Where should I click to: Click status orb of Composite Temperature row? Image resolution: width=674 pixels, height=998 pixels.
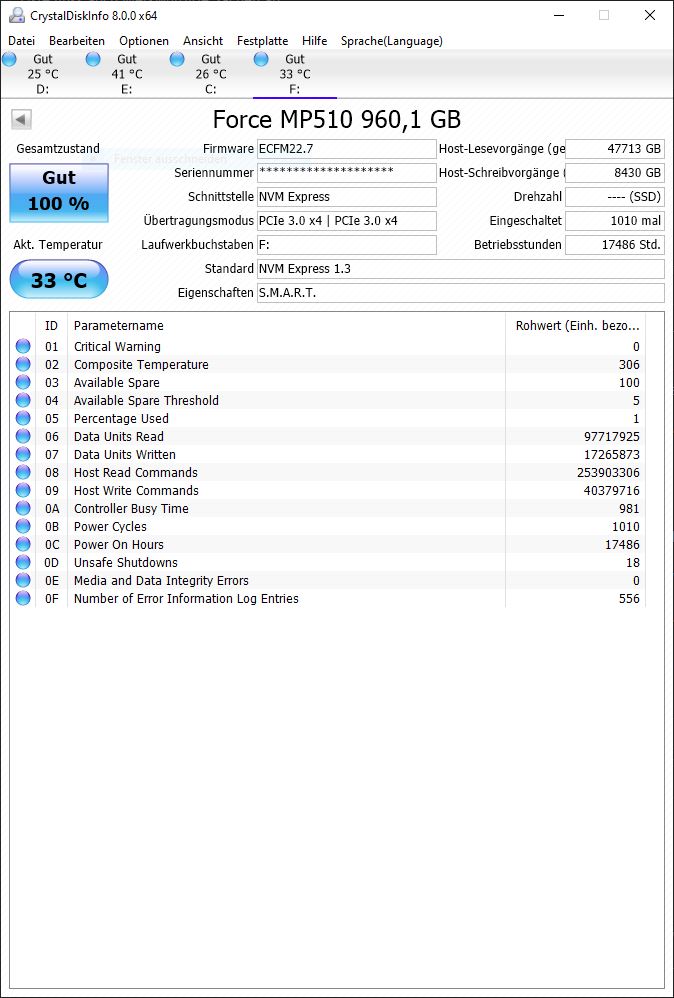(x=23, y=364)
